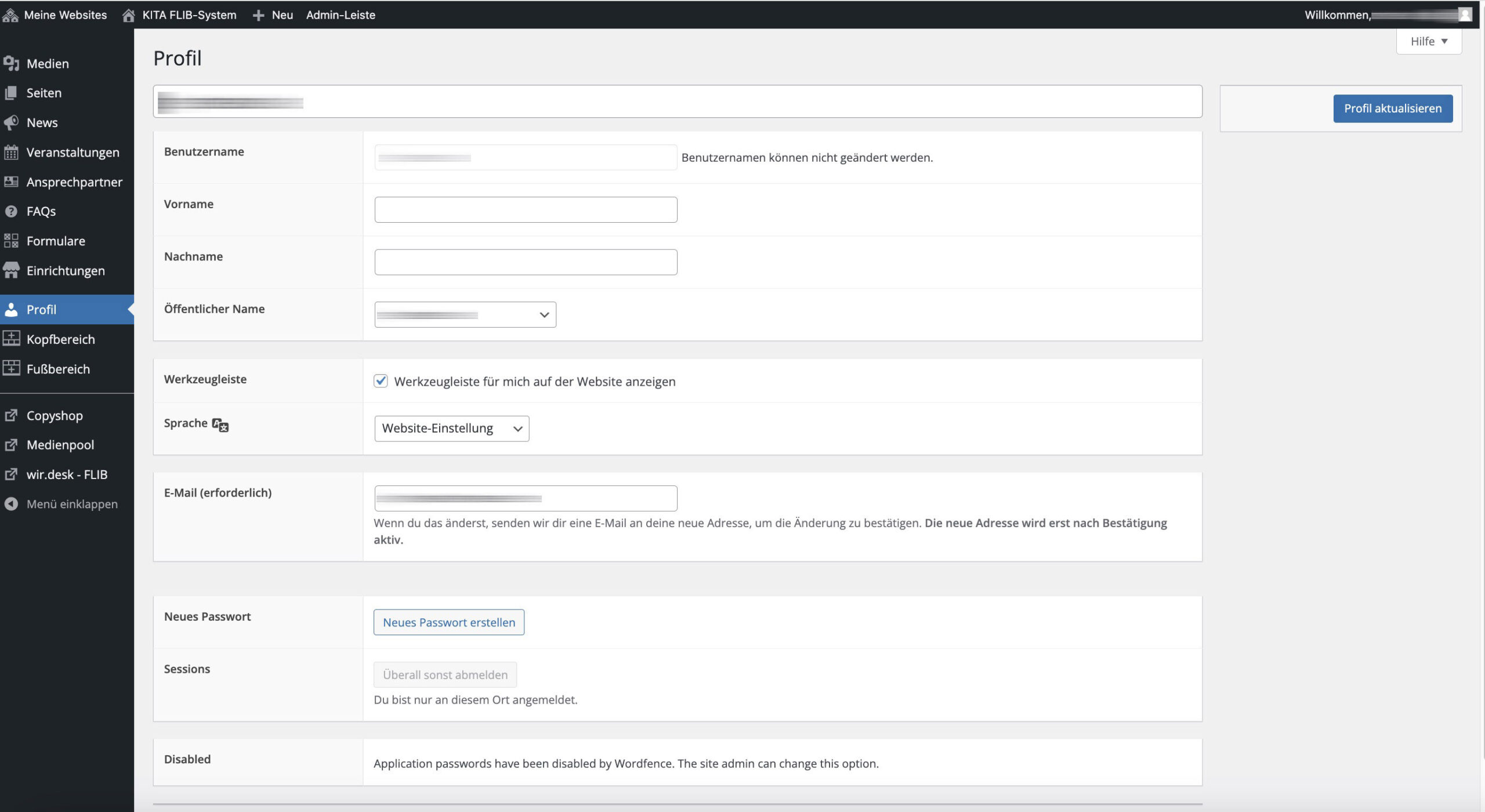
Task: Select the Seiten icon in sidebar
Action: click(x=11, y=93)
